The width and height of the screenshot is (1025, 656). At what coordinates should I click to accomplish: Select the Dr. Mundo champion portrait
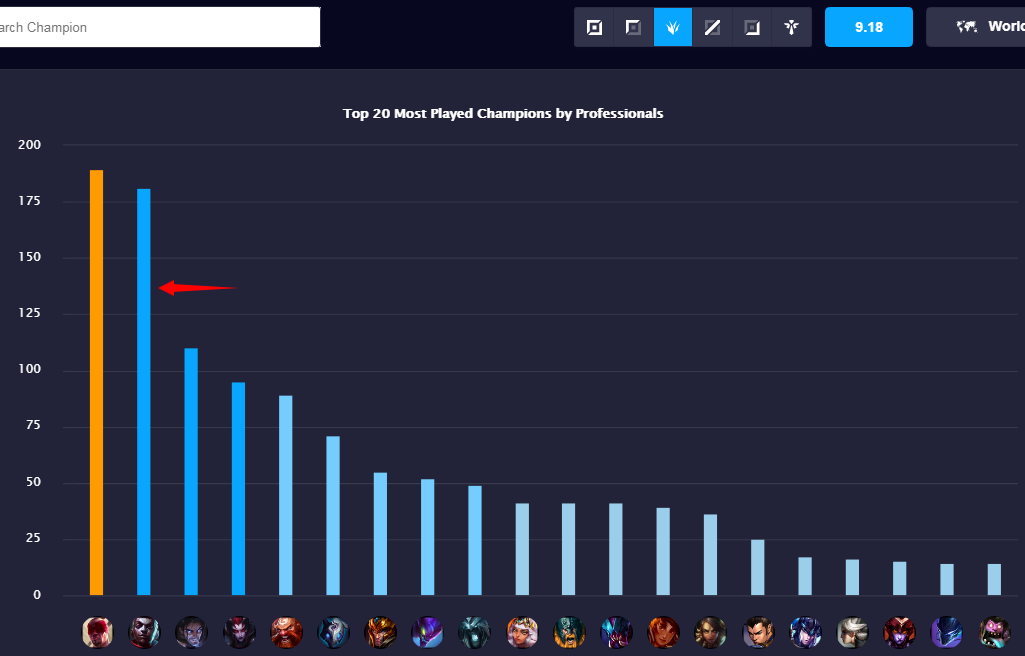click(x=995, y=632)
